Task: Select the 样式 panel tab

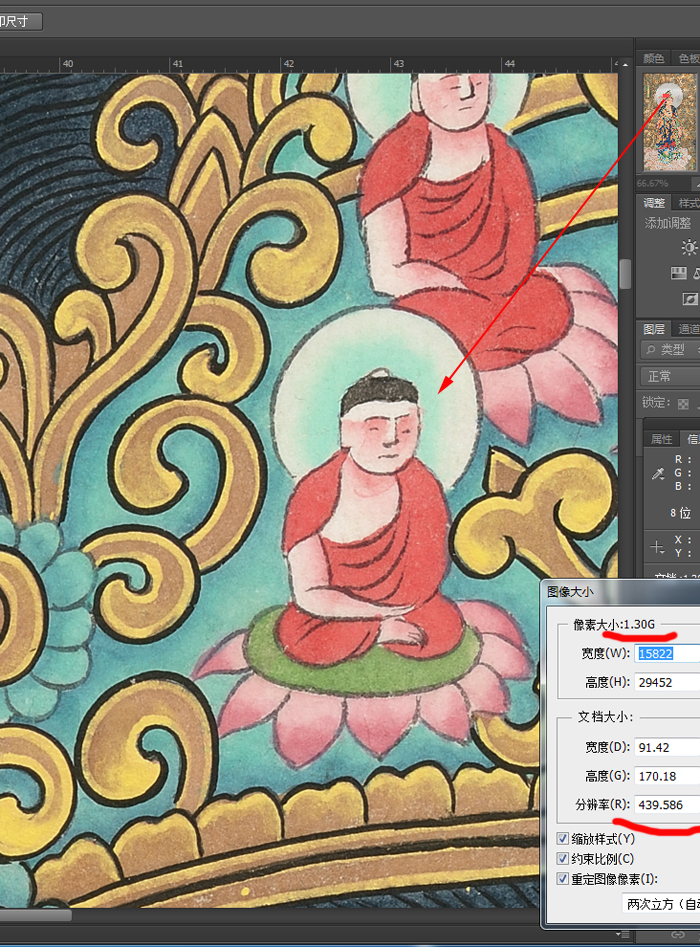Action: [x=687, y=203]
